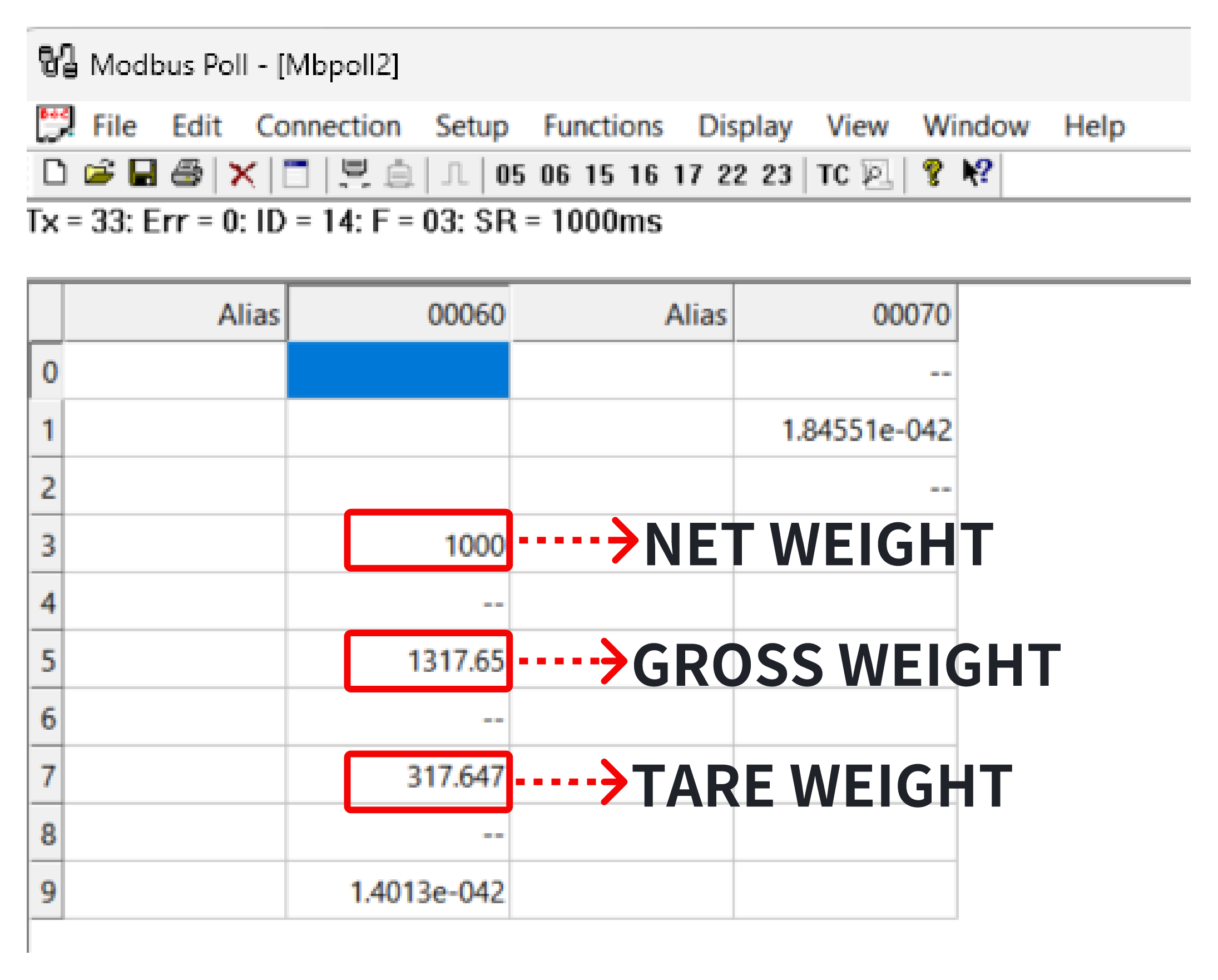Image resolution: width=1218 pixels, height=980 pixels.
Task: Print with the printer toolbar icon
Action: 187,173
